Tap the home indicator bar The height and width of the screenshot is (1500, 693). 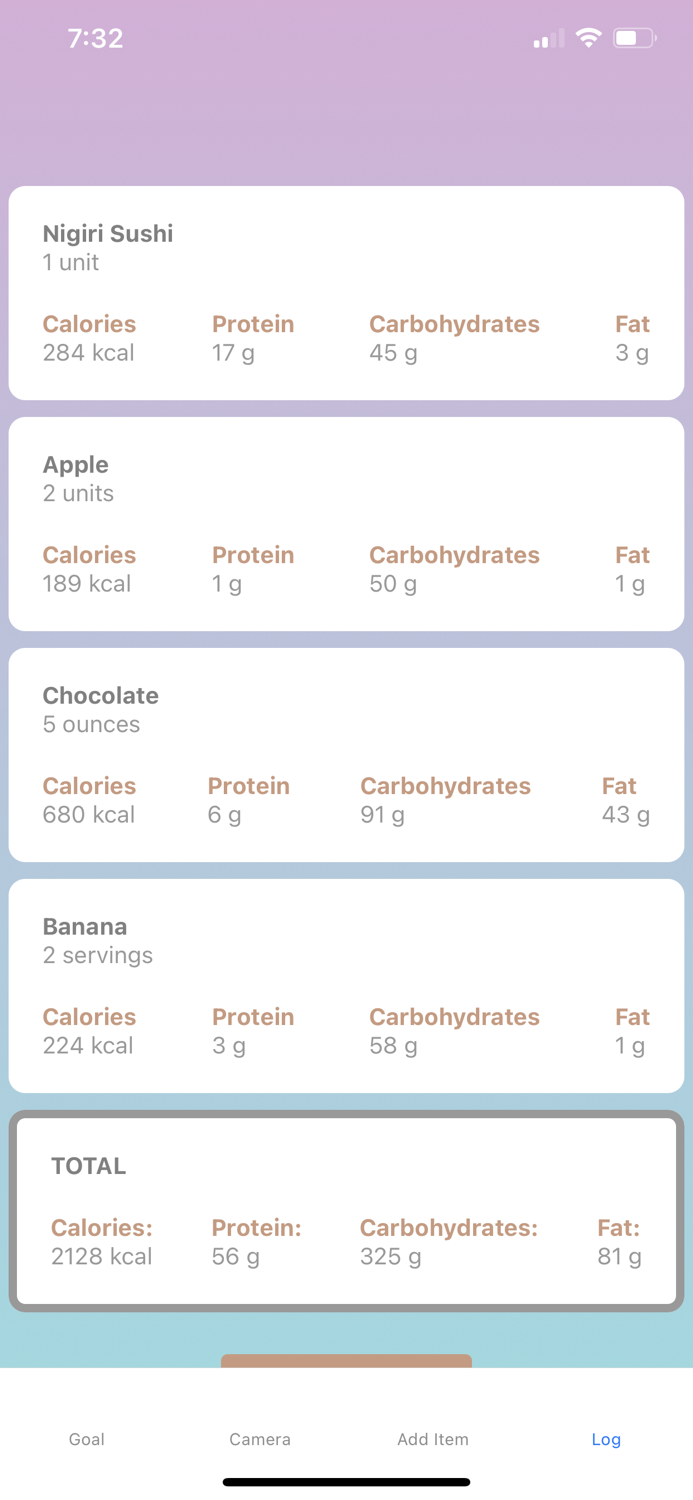tap(346, 1482)
